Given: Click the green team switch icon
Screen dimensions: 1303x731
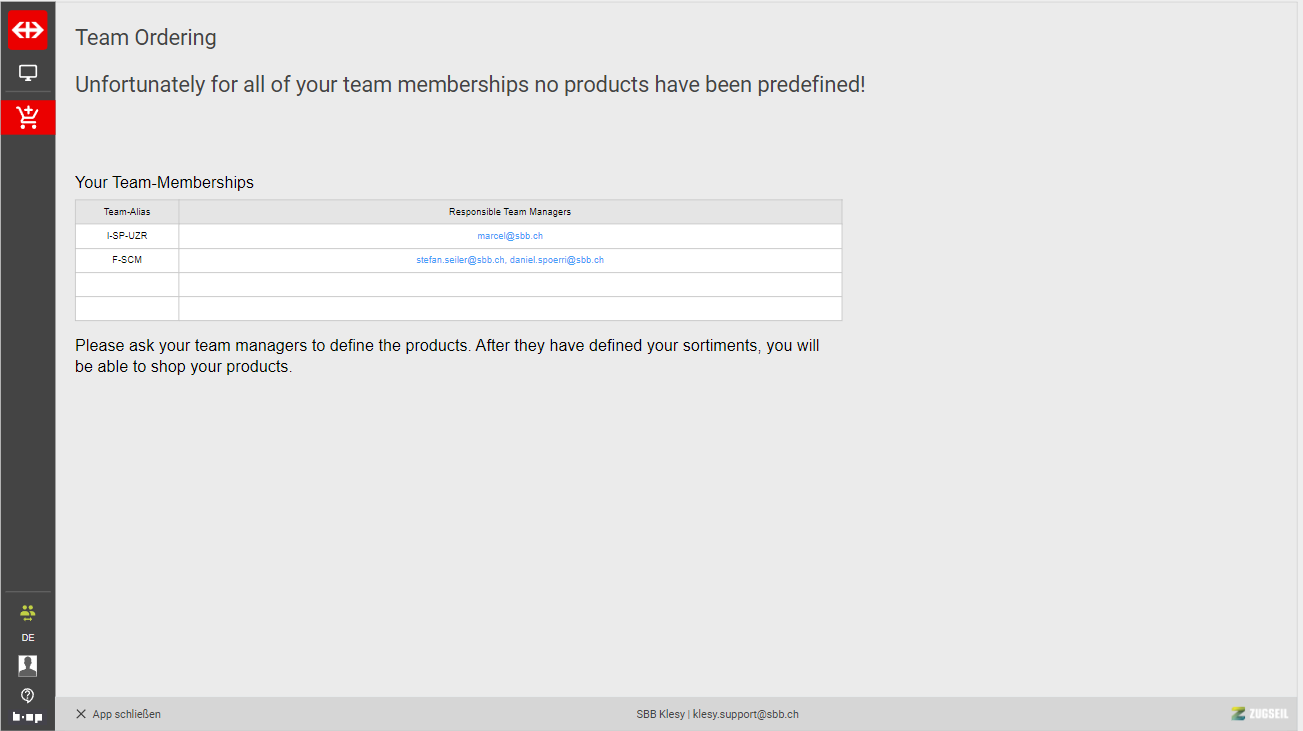Looking at the screenshot, I should click(x=28, y=612).
